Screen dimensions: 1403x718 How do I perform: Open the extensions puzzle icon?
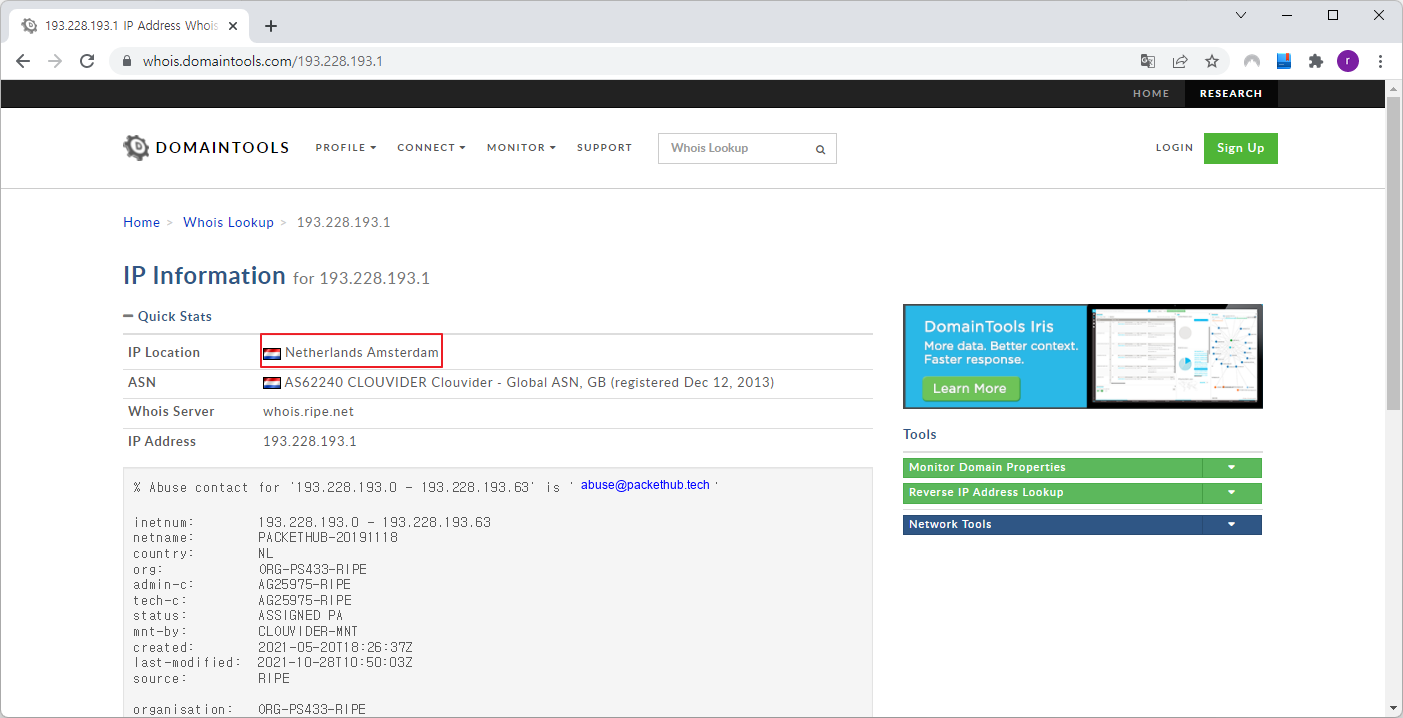1316,61
